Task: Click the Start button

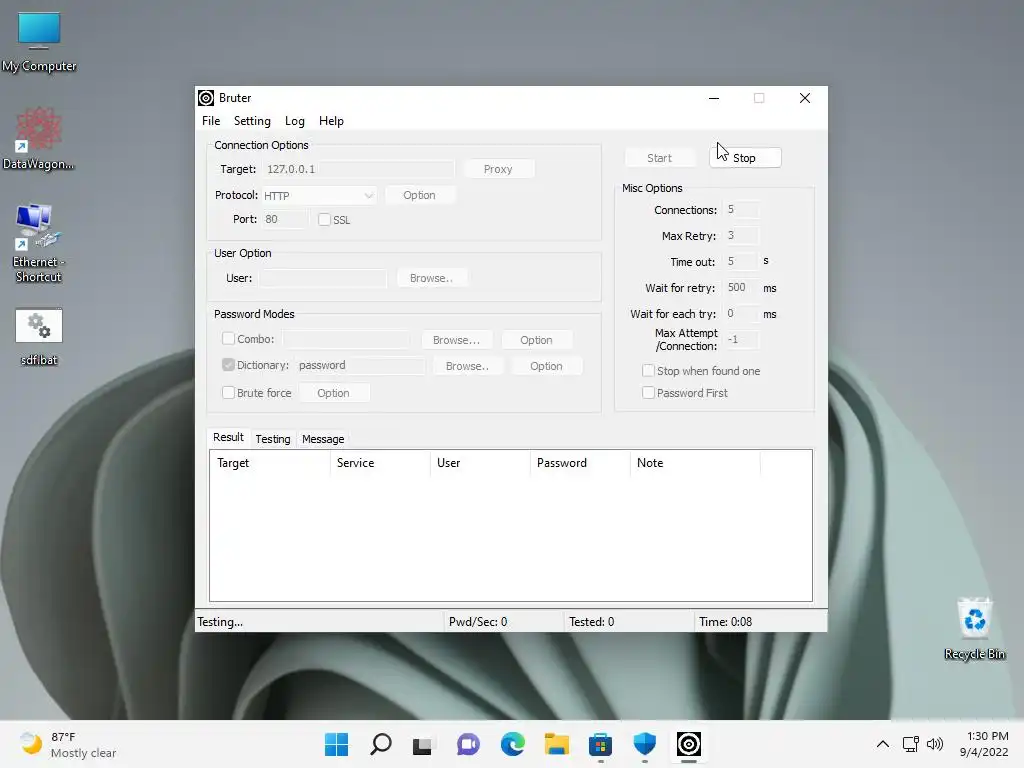Action: coord(660,158)
